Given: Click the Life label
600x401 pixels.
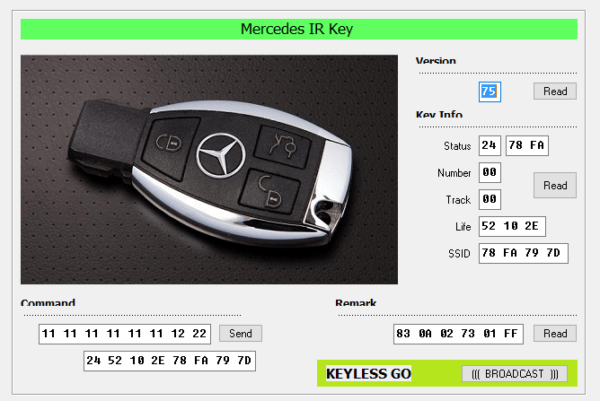Looking at the screenshot, I should coord(463,227).
